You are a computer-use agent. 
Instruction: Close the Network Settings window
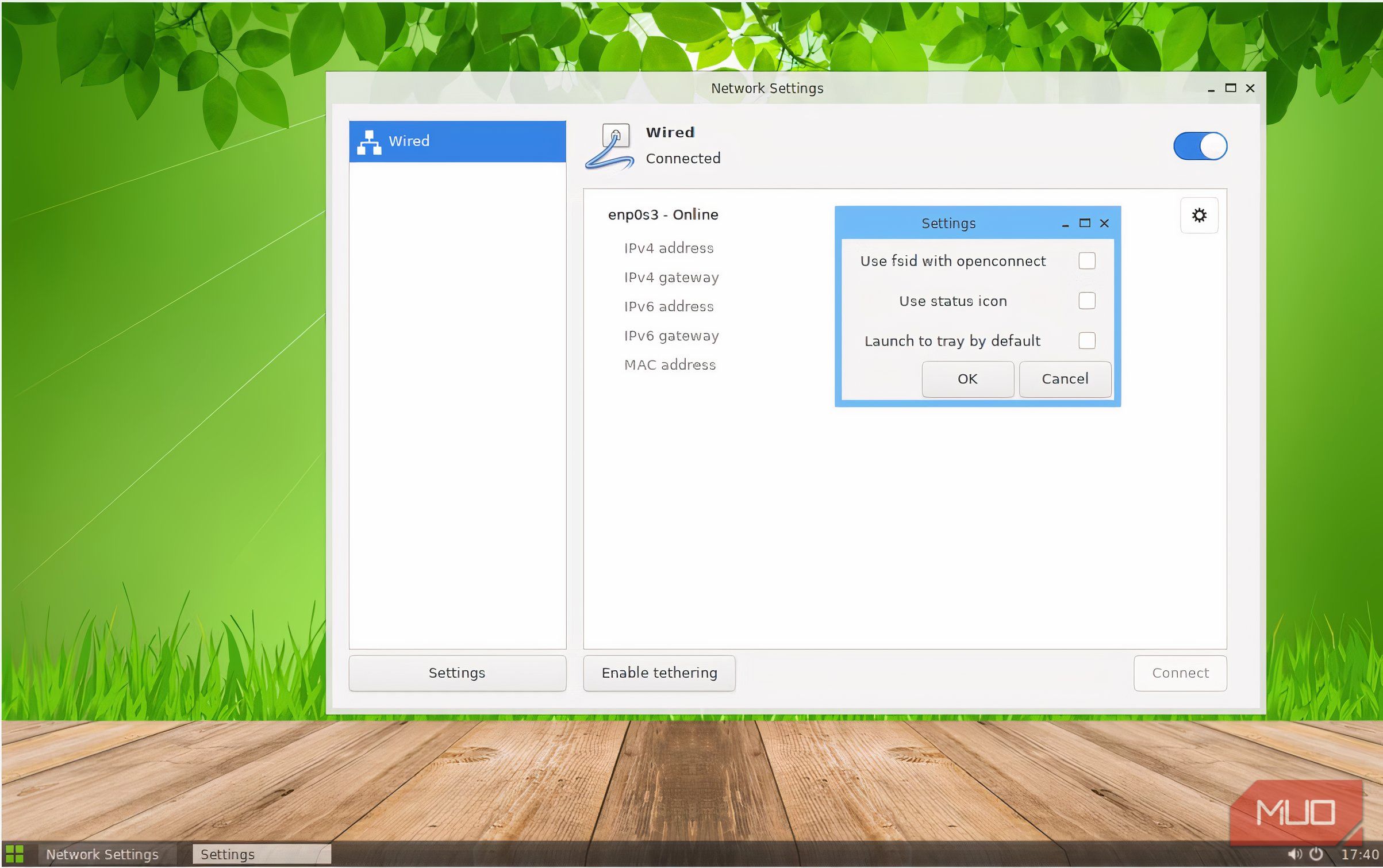click(1250, 88)
